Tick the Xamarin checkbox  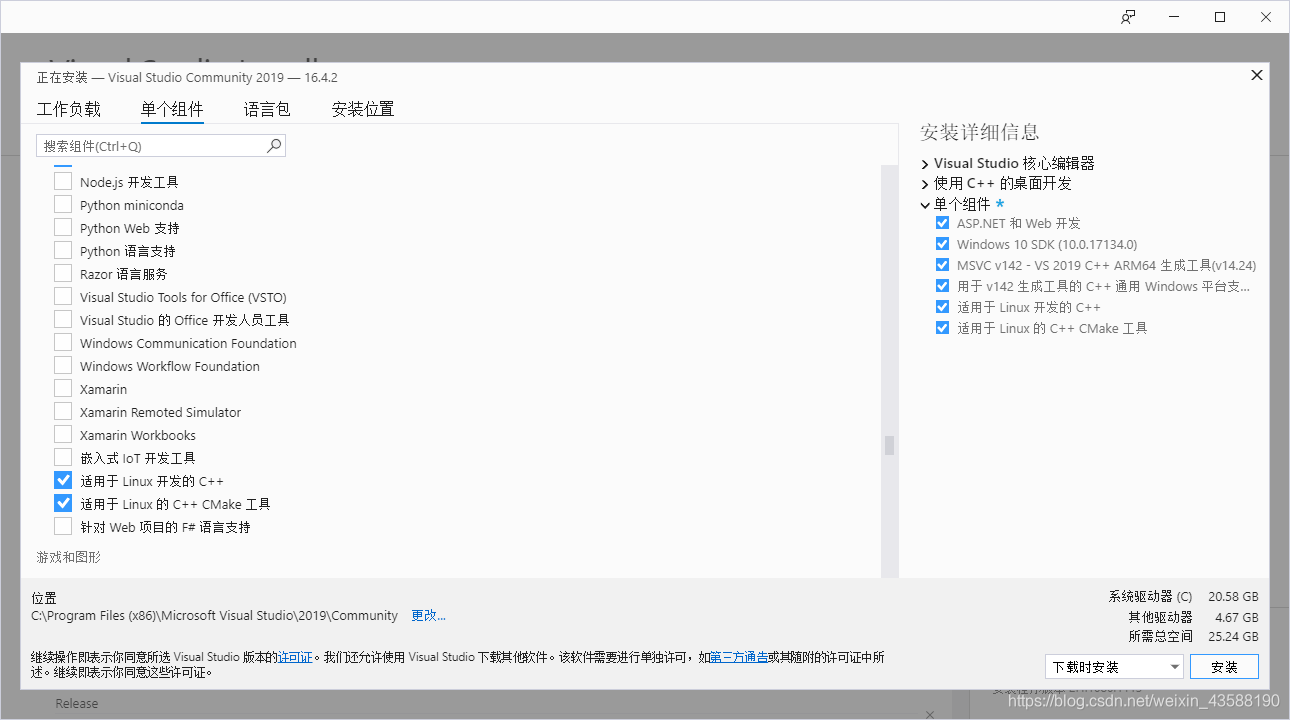63,389
